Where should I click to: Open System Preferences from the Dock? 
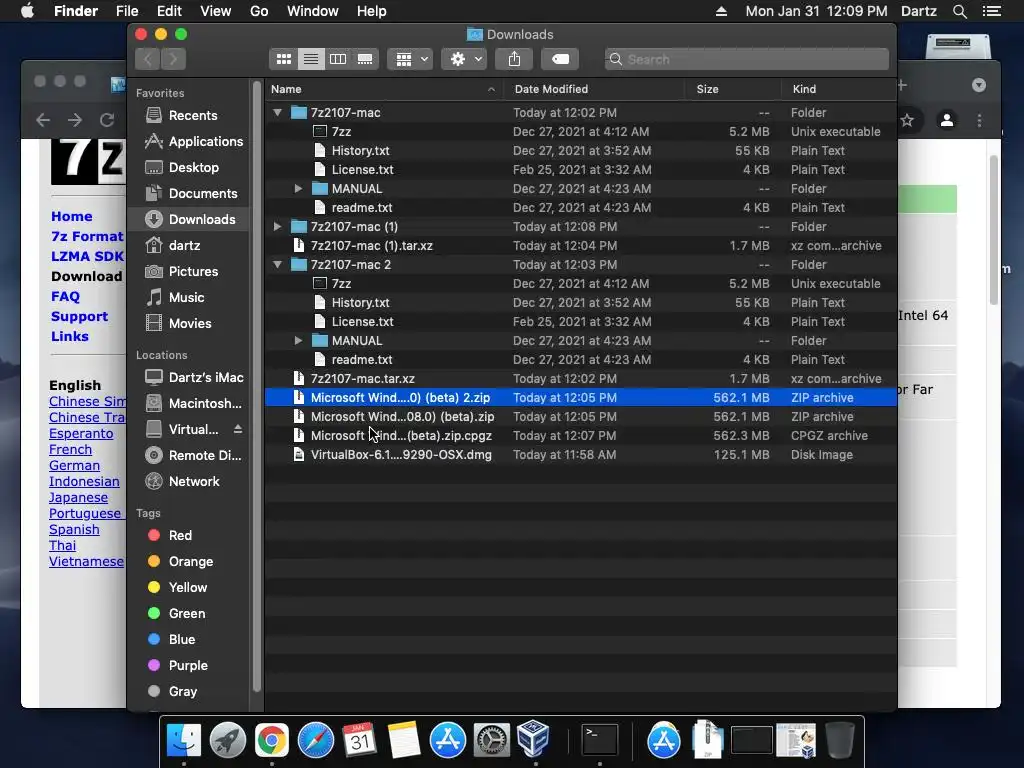491,741
